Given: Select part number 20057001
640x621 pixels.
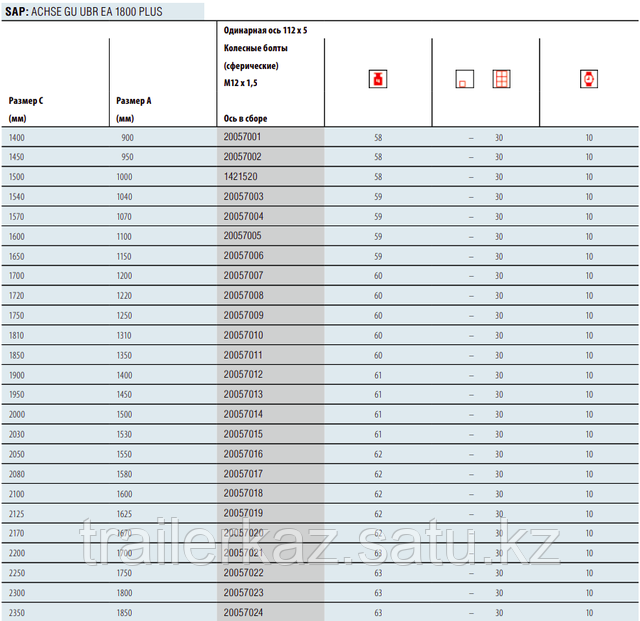Looking at the screenshot, I should point(242,137).
